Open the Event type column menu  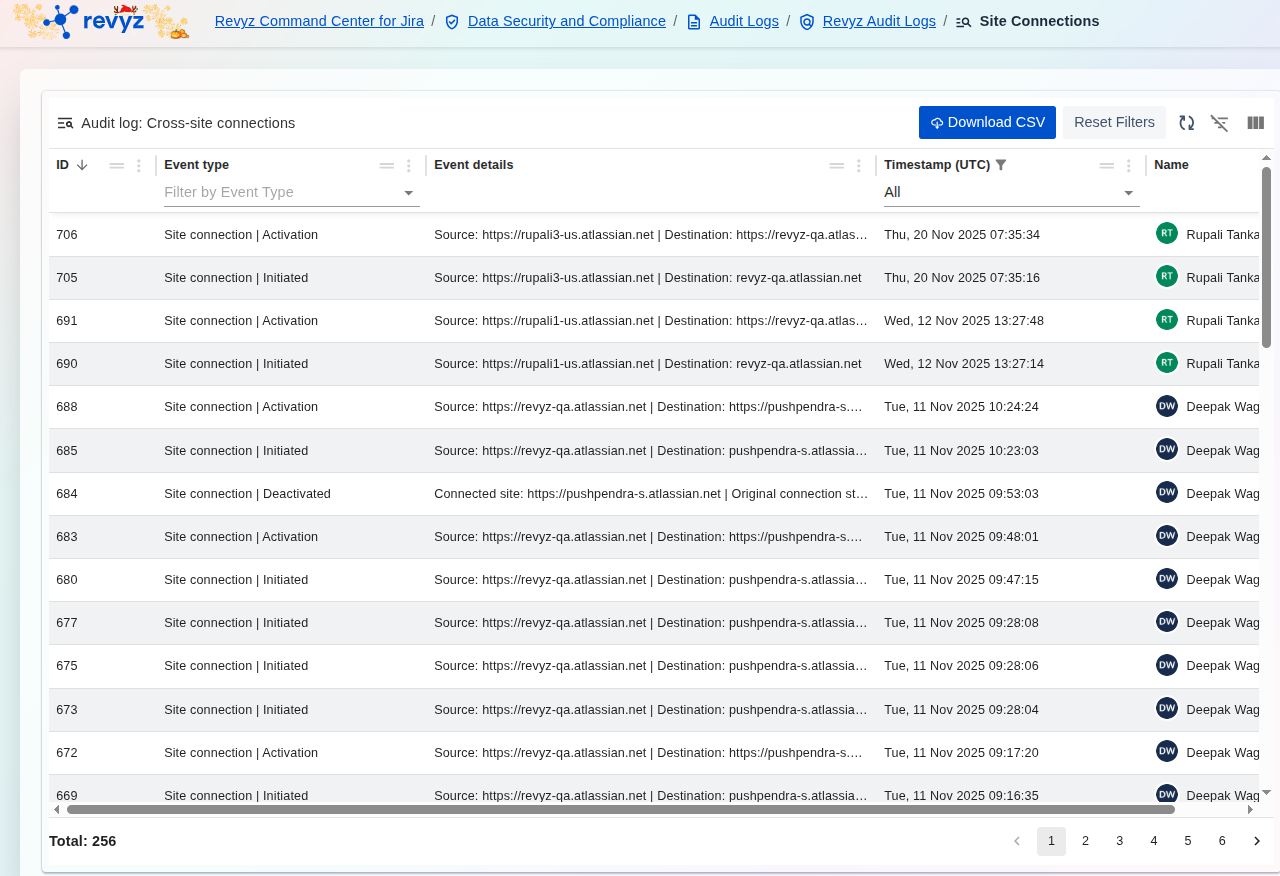[409, 166]
